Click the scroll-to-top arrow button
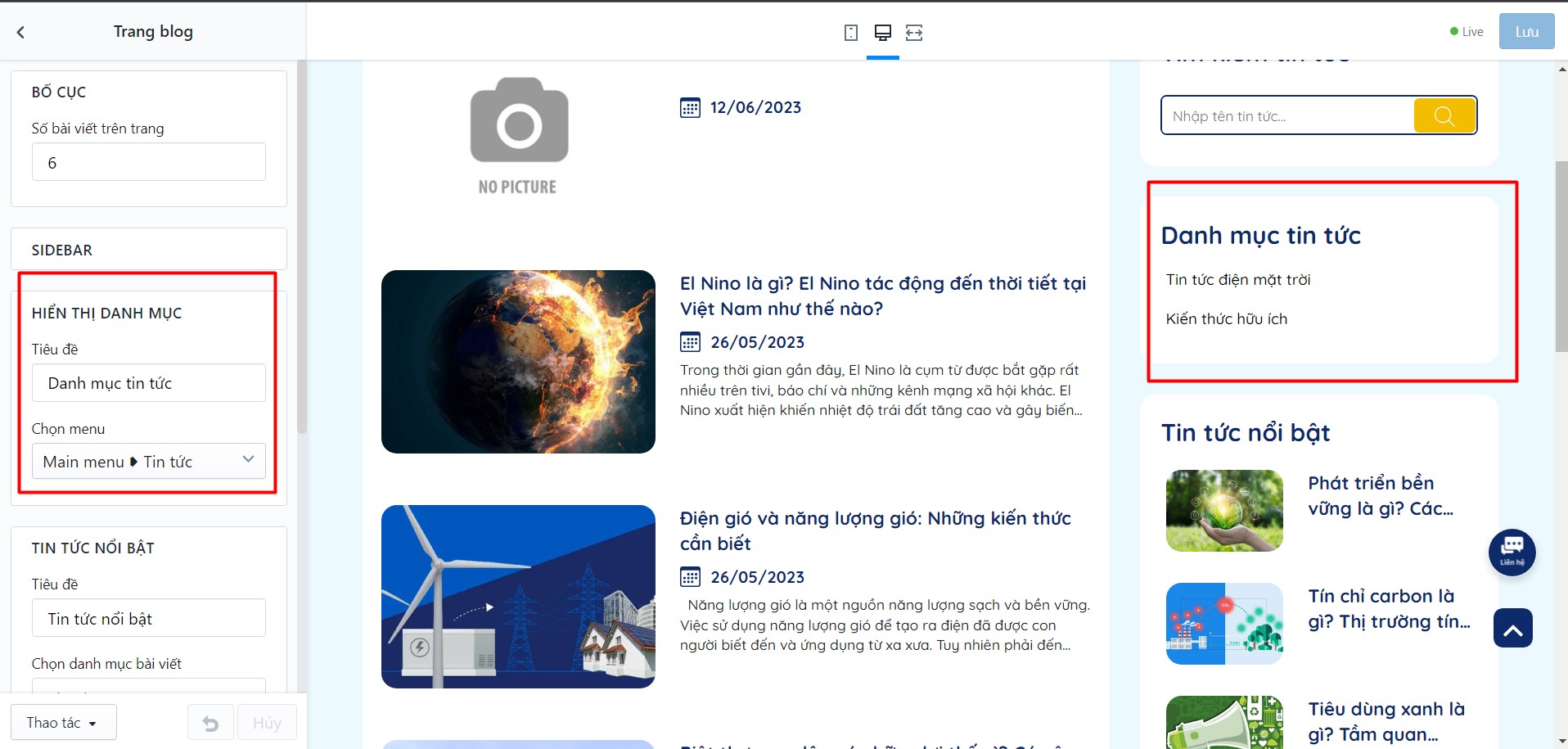1568x749 pixels. [x=1512, y=628]
